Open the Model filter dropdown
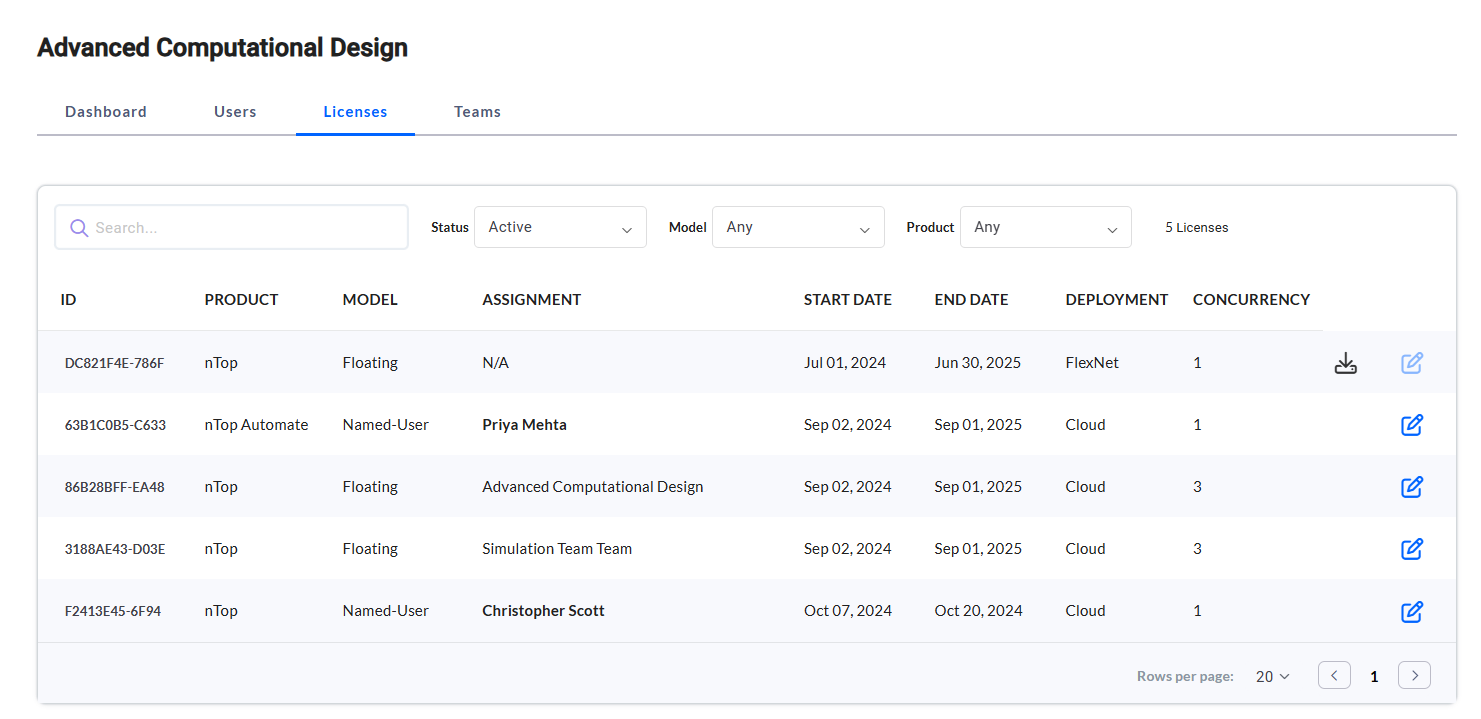The width and height of the screenshot is (1481, 719). tap(798, 227)
